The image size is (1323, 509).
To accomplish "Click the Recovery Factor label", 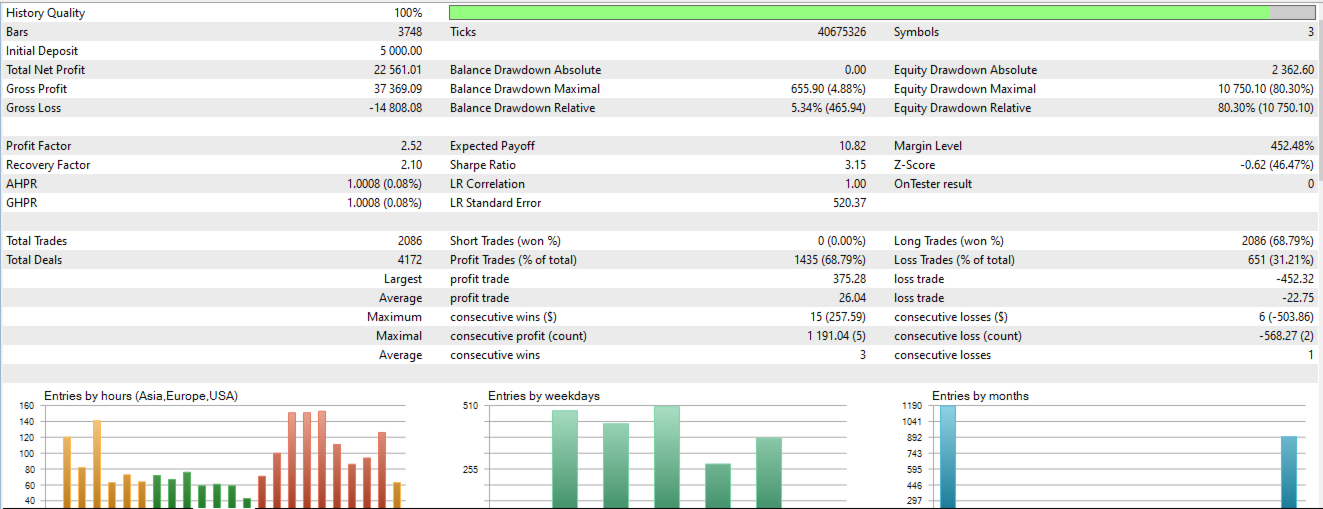I will click(48, 165).
